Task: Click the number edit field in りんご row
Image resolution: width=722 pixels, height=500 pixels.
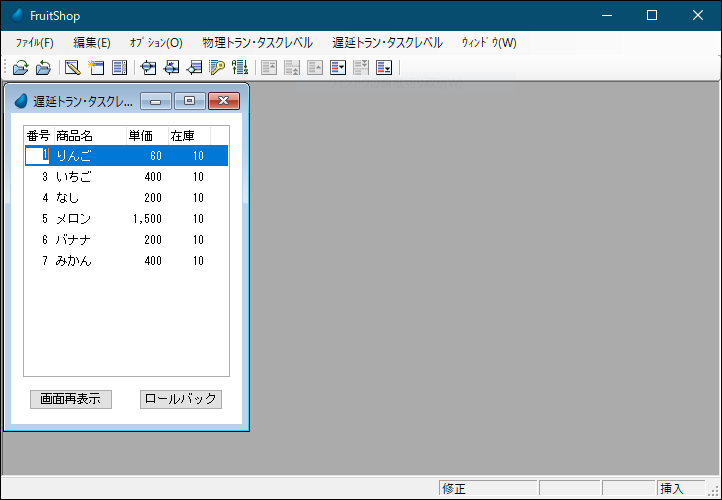Action: [37, 156]
